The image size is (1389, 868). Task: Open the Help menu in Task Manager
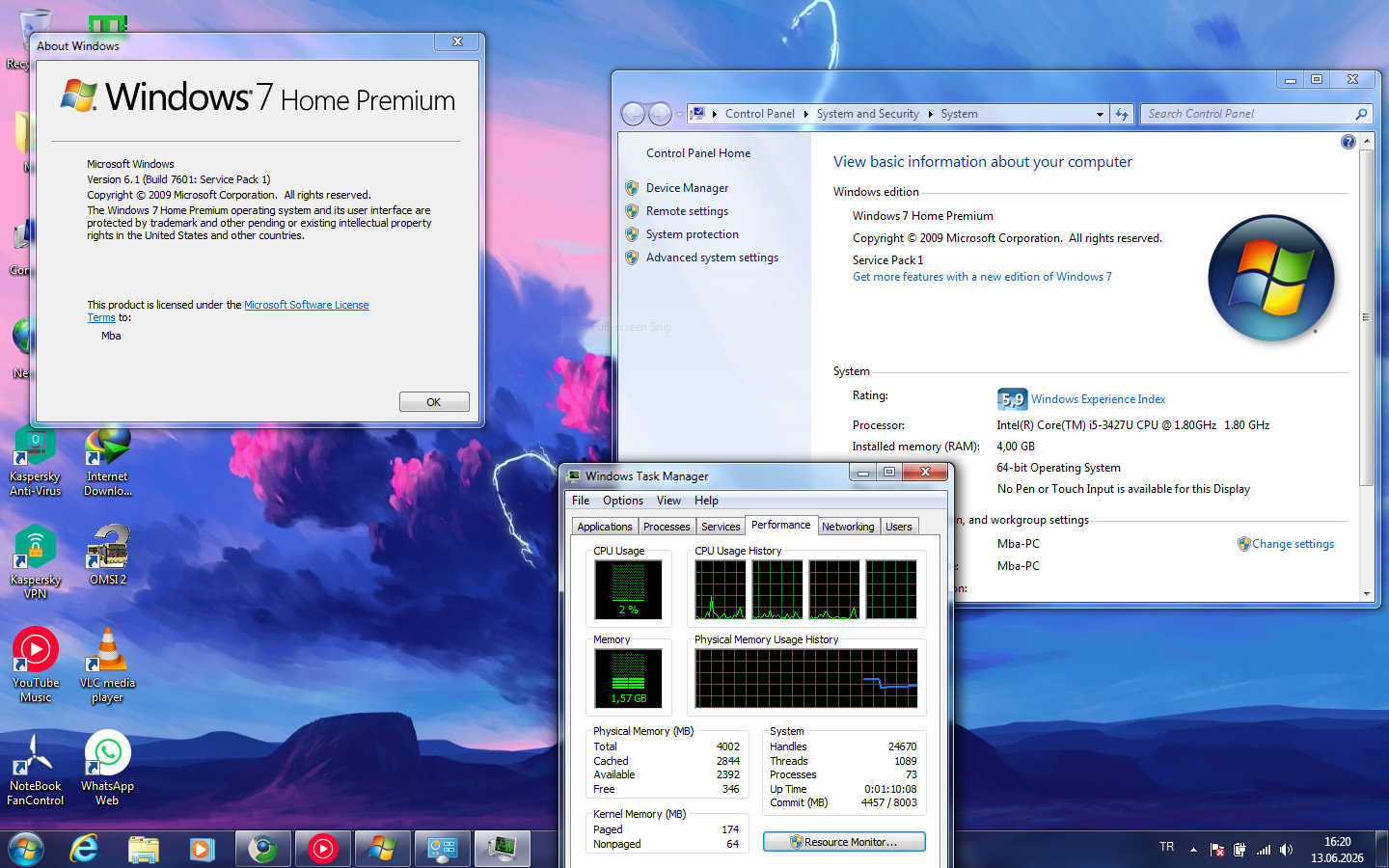coord(706,501)
